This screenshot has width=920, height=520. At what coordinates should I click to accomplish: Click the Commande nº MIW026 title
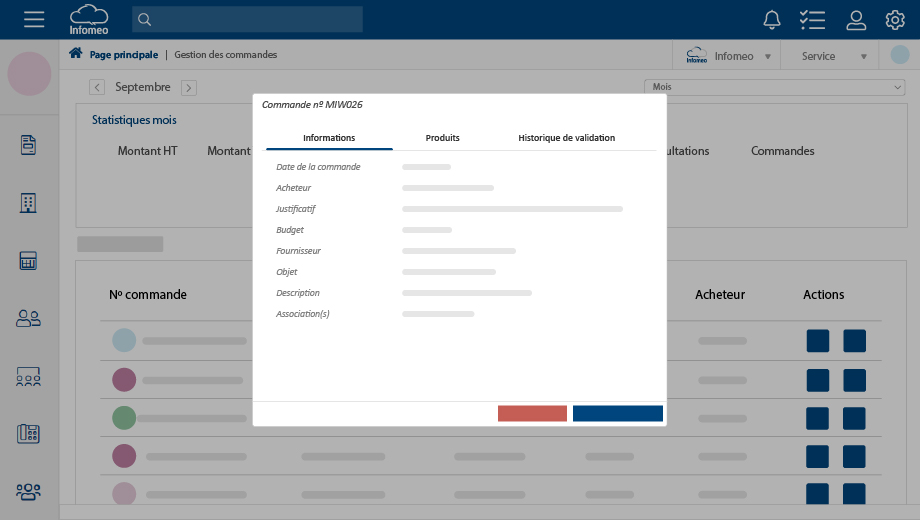[x=312, y=104]
